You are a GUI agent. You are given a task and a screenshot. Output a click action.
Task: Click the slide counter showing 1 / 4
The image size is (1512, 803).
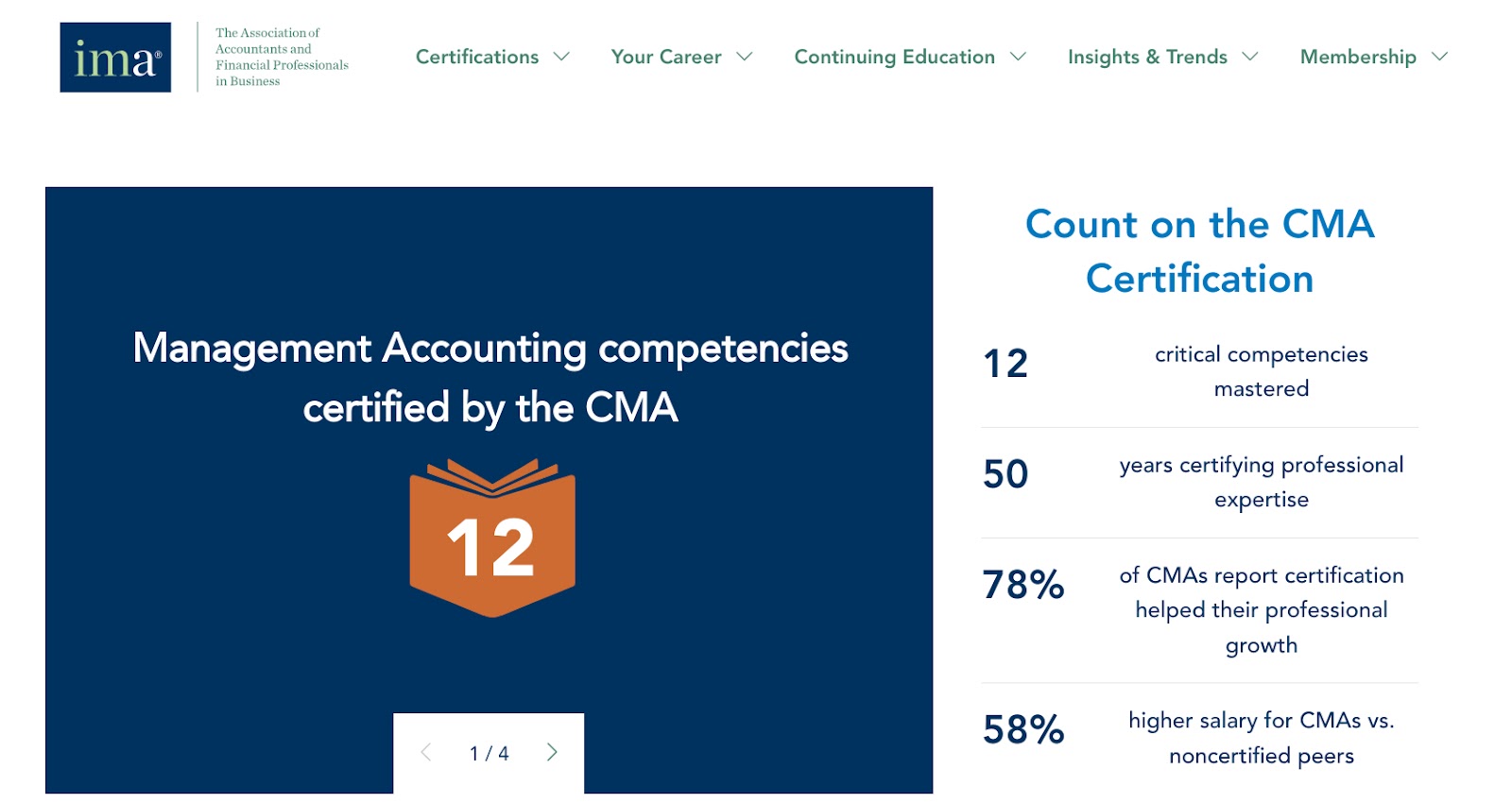[489, 753]
